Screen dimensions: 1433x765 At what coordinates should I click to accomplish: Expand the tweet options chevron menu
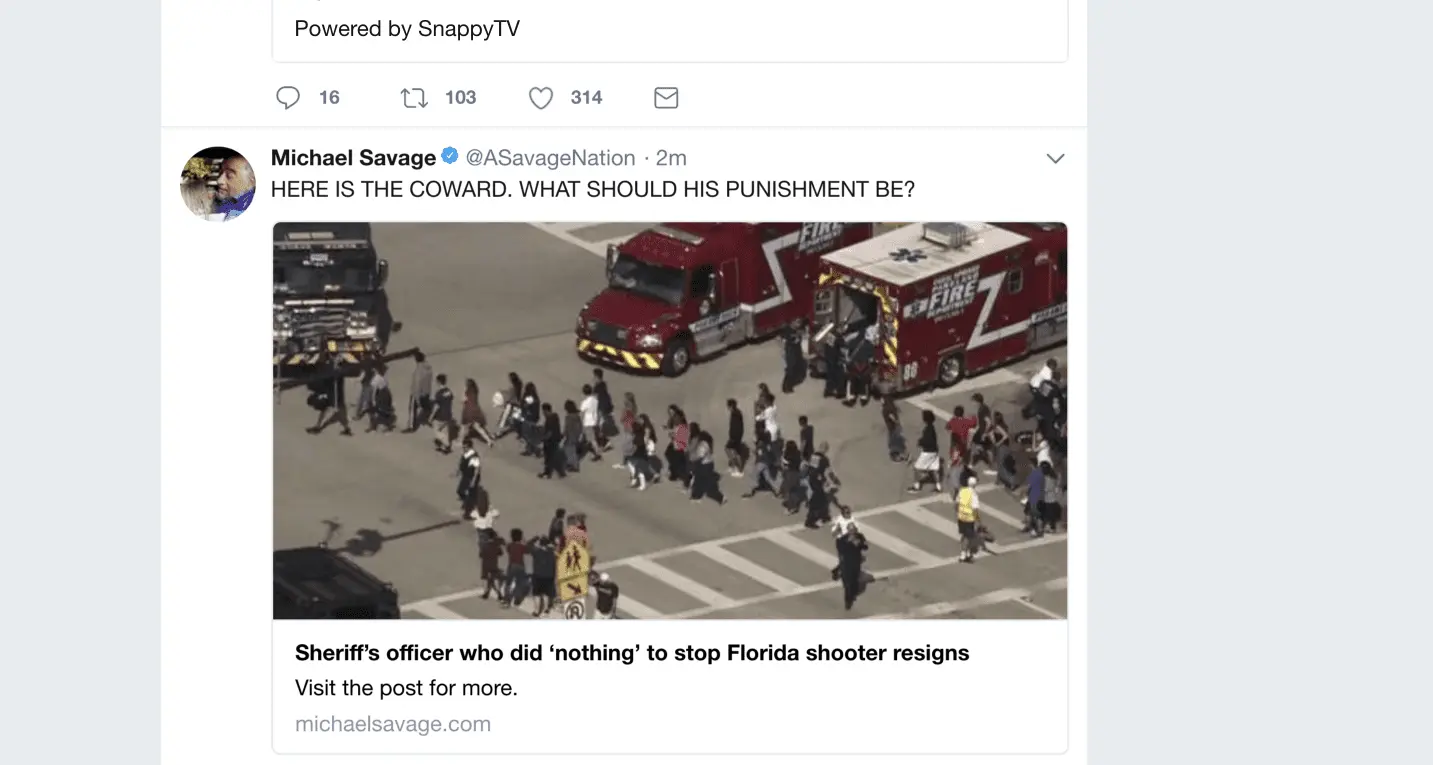coord(1055,158)
